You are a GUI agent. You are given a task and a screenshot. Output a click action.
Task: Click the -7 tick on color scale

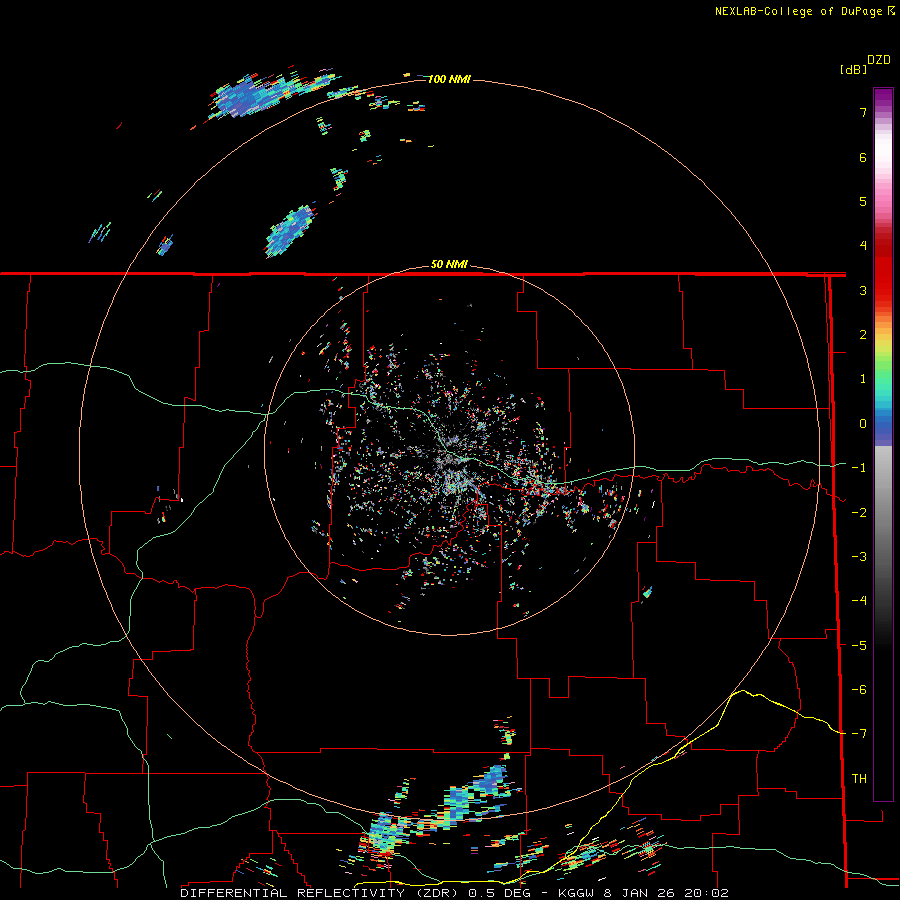point(859,734)
